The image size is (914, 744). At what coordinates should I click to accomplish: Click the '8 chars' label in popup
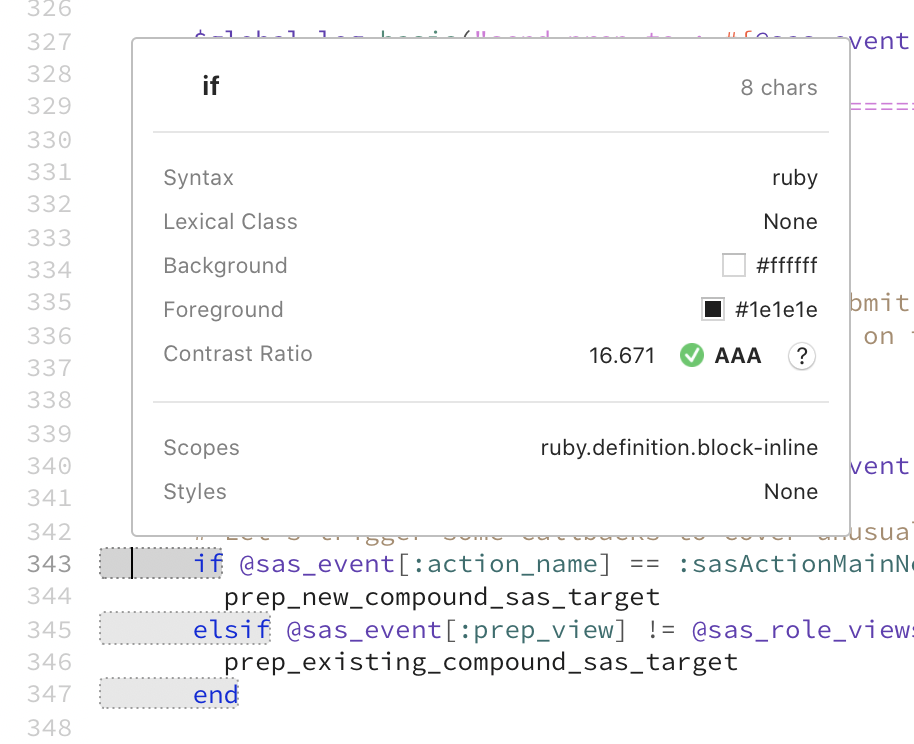[x=779, y=87]
